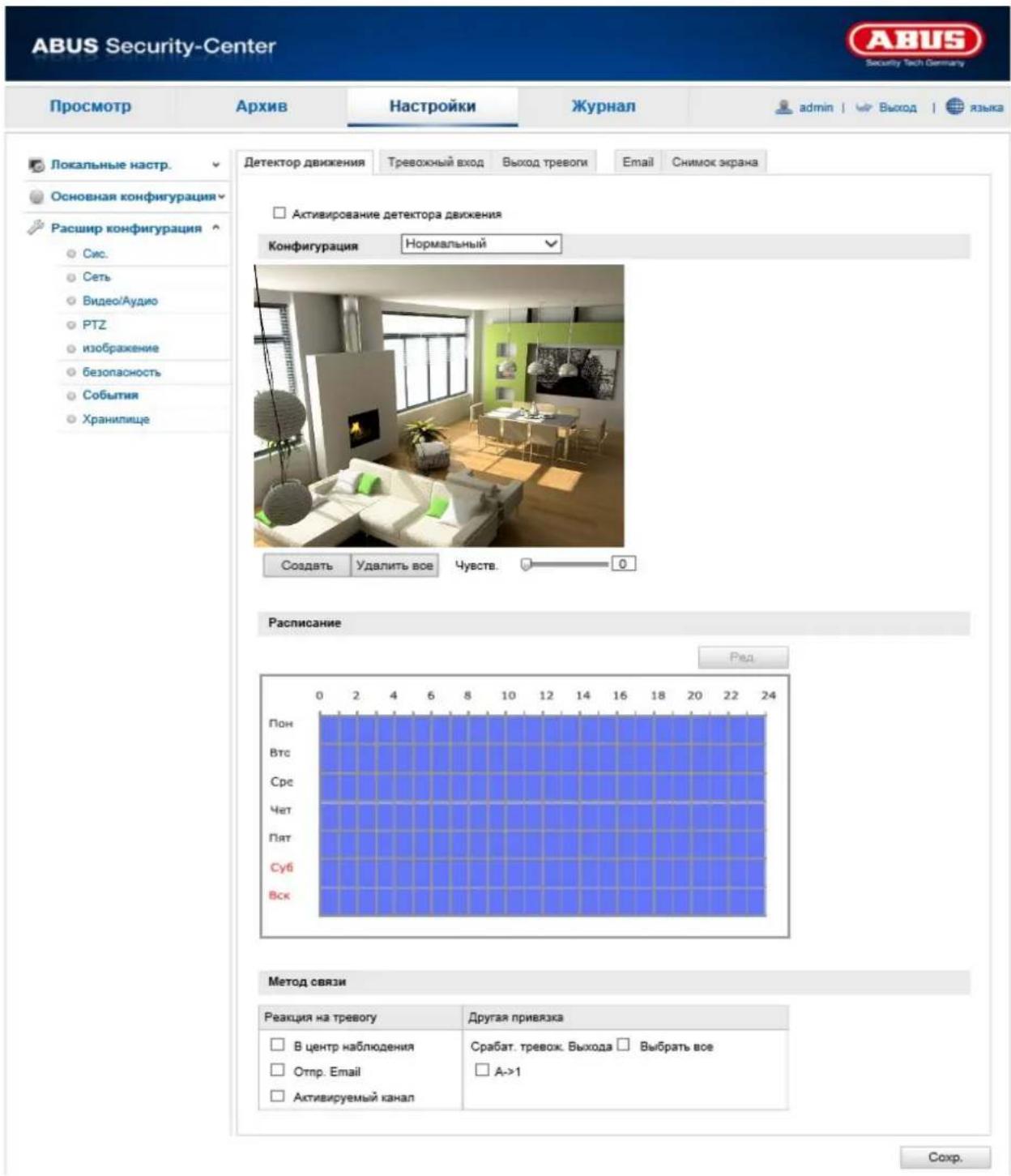
Task: Switch to the alarm input tab
Action: [435, 162]
